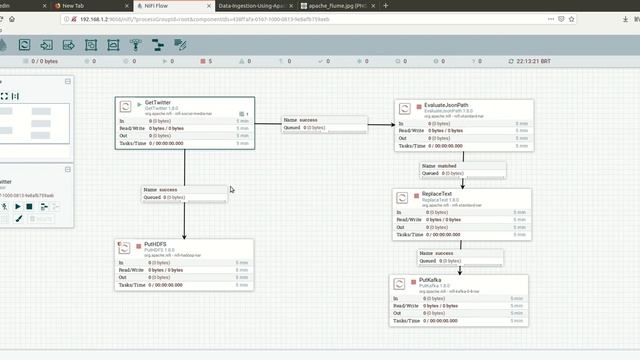Open the page actions ellipsis menu
The width and height of the screenshot is (640, 360).
[551, 19]
